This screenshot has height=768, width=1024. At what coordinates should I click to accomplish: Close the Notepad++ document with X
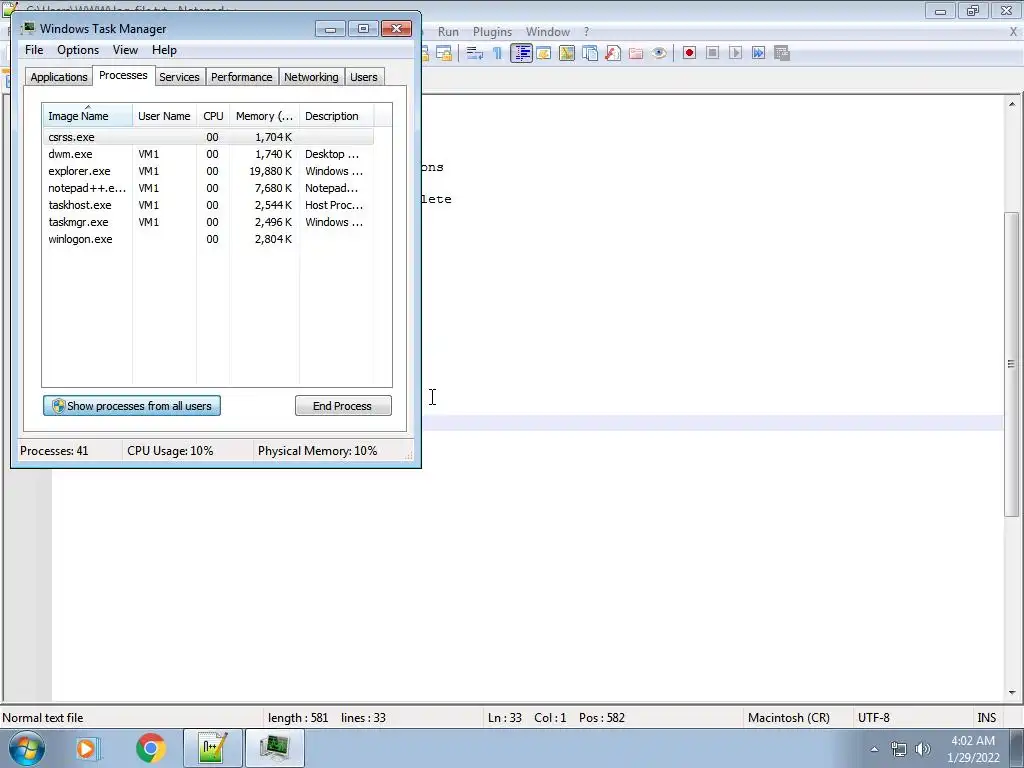pyautogui.click(x=1014, y=31)
